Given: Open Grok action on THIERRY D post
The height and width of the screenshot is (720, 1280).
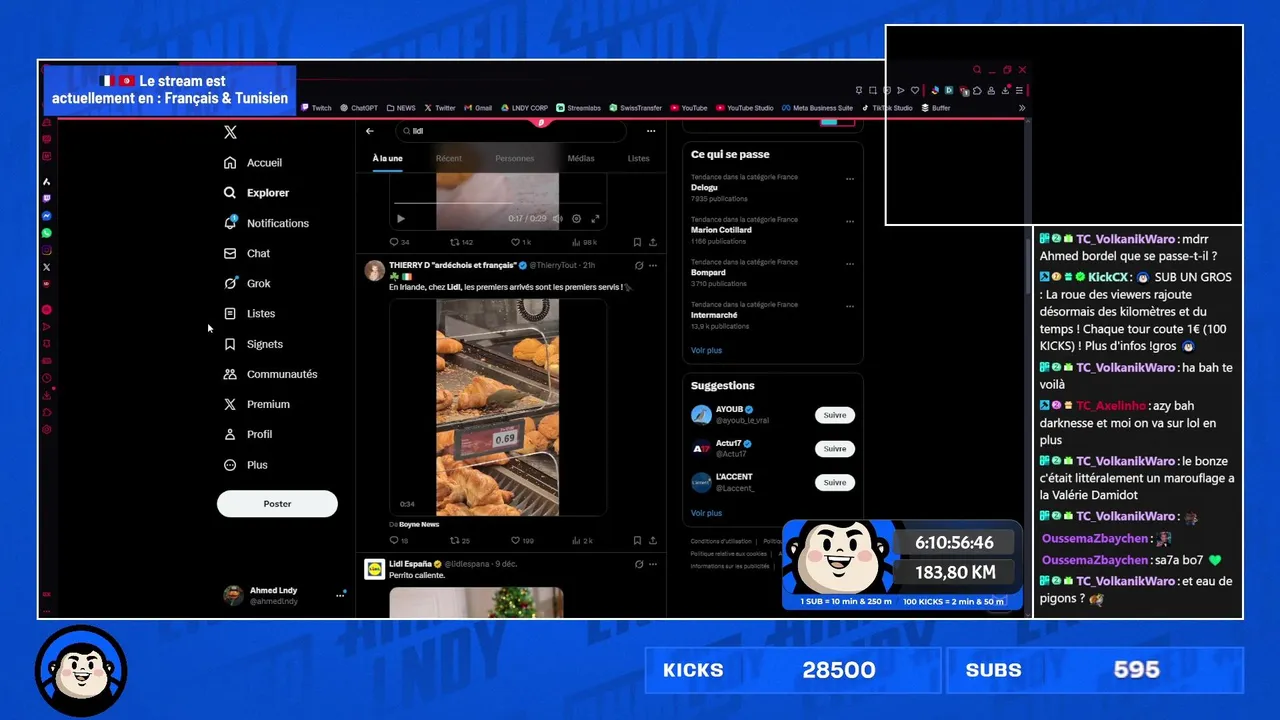Looking at the screenshot, I should pos(639,265).
